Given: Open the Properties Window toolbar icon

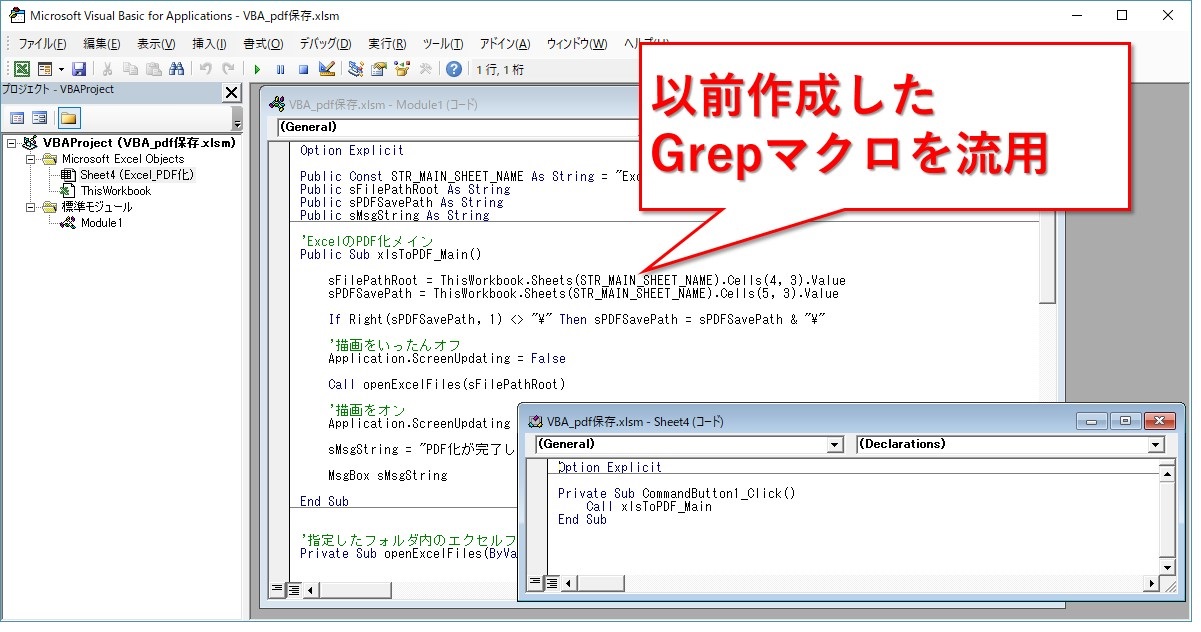Looking at the screenshot, I should [x=379, y=69].
